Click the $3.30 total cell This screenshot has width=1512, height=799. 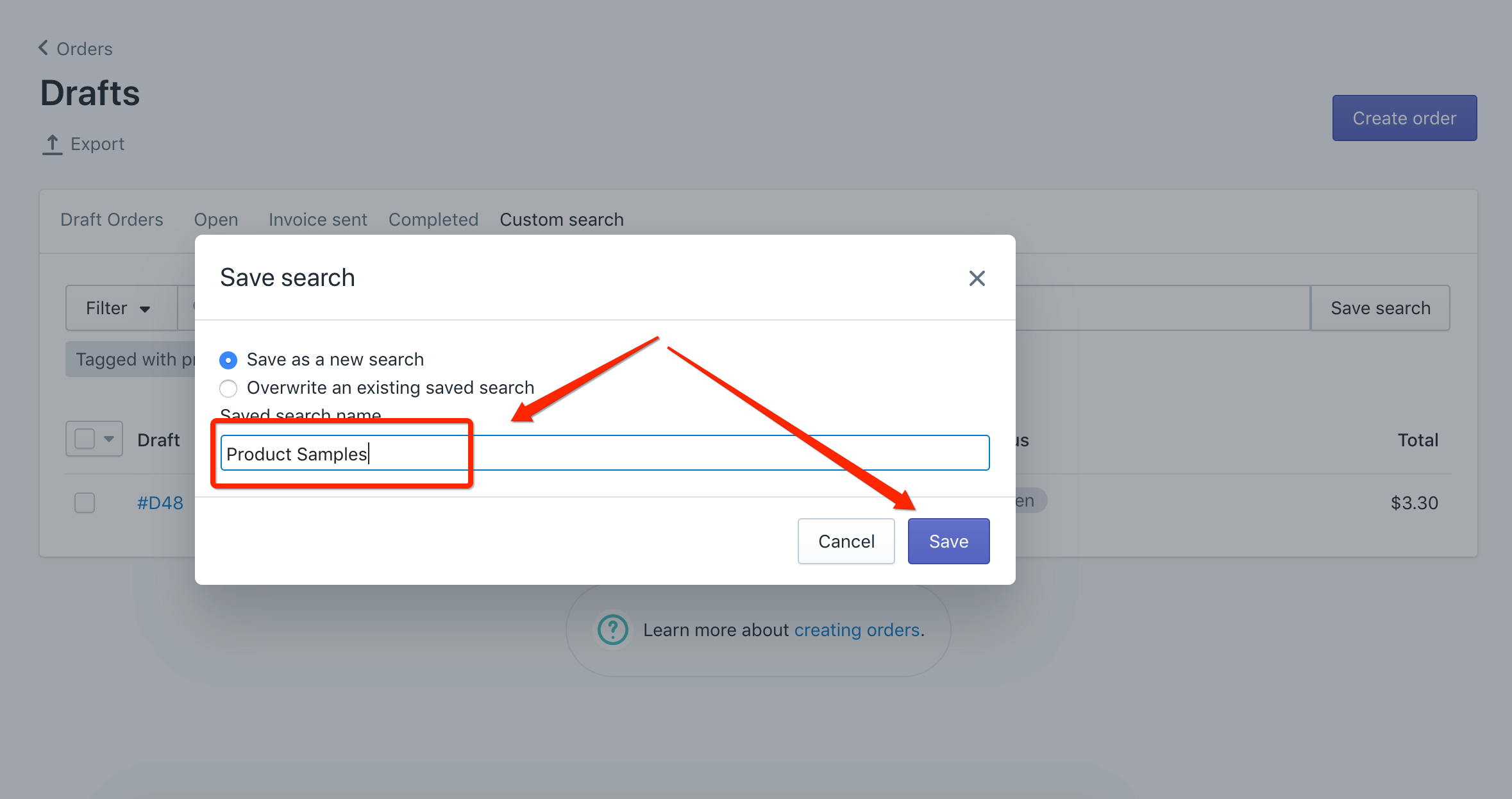(x=1414, y=503)
